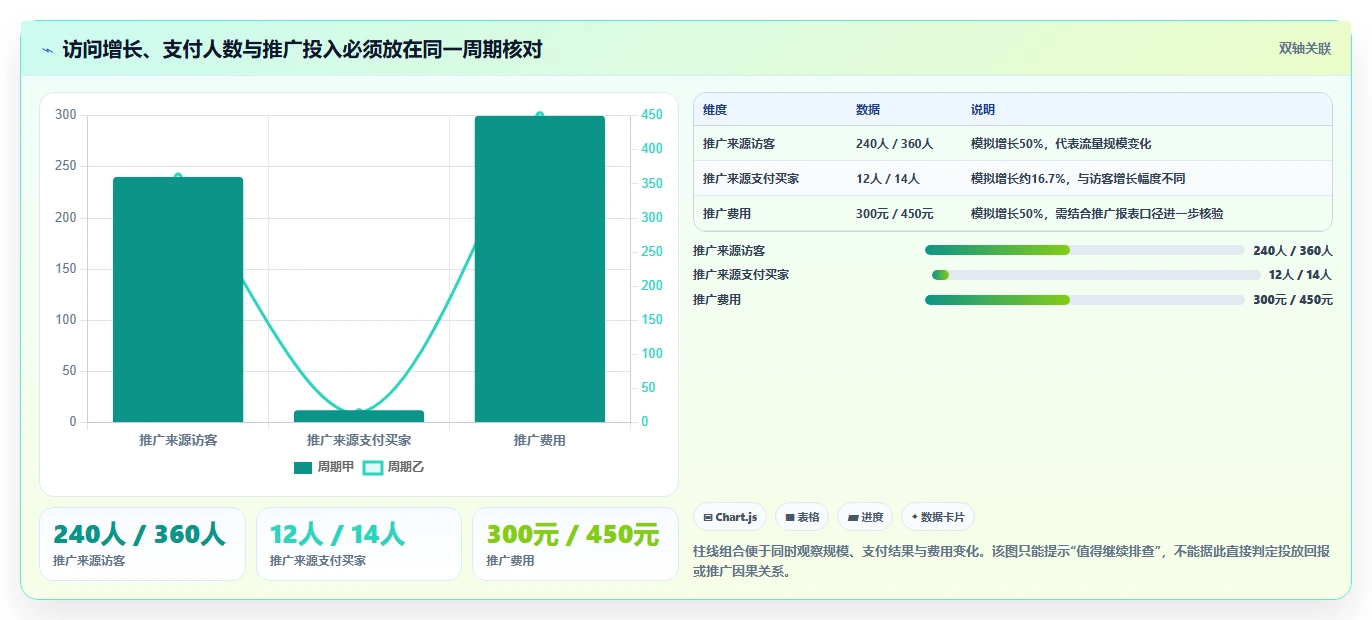The width and height of the screenshot is (1372, 620).
Task: Click the line point above 推广来源访客 bar
Action: pyautogui.click(x=178, y=177)
